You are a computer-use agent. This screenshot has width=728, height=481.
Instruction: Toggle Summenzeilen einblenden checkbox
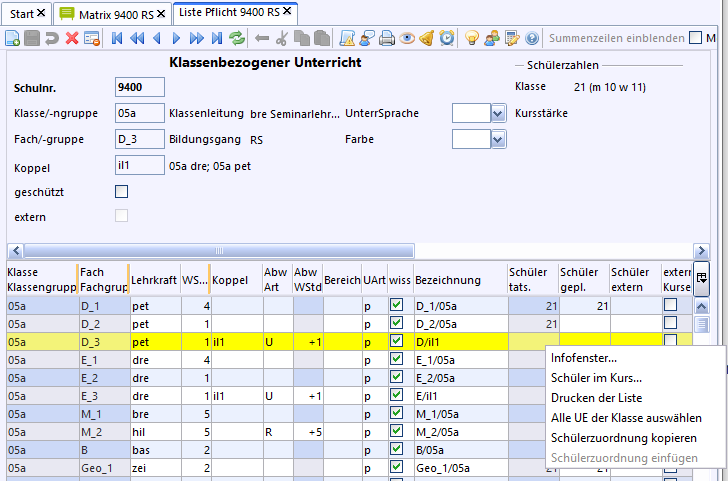(x=695, y=38)
